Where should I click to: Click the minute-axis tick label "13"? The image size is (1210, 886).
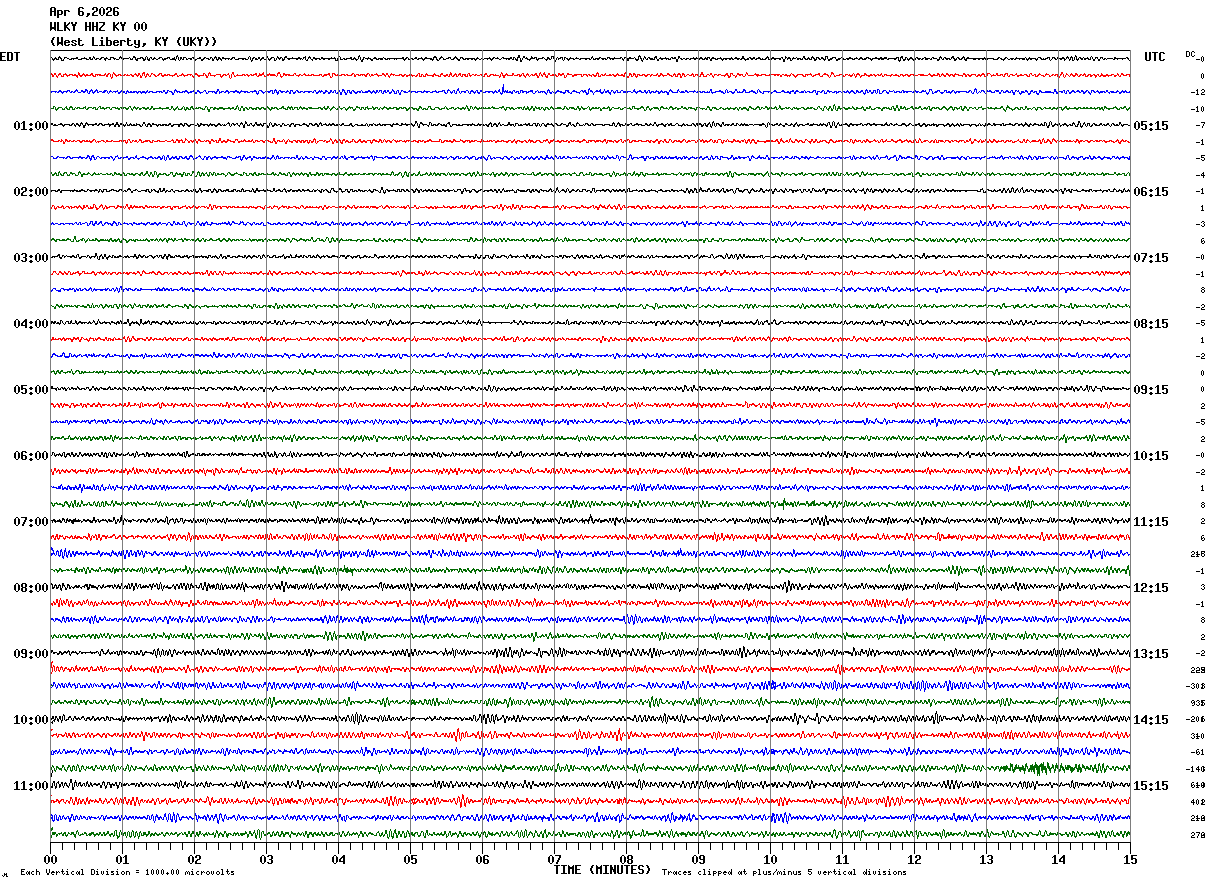986,859
